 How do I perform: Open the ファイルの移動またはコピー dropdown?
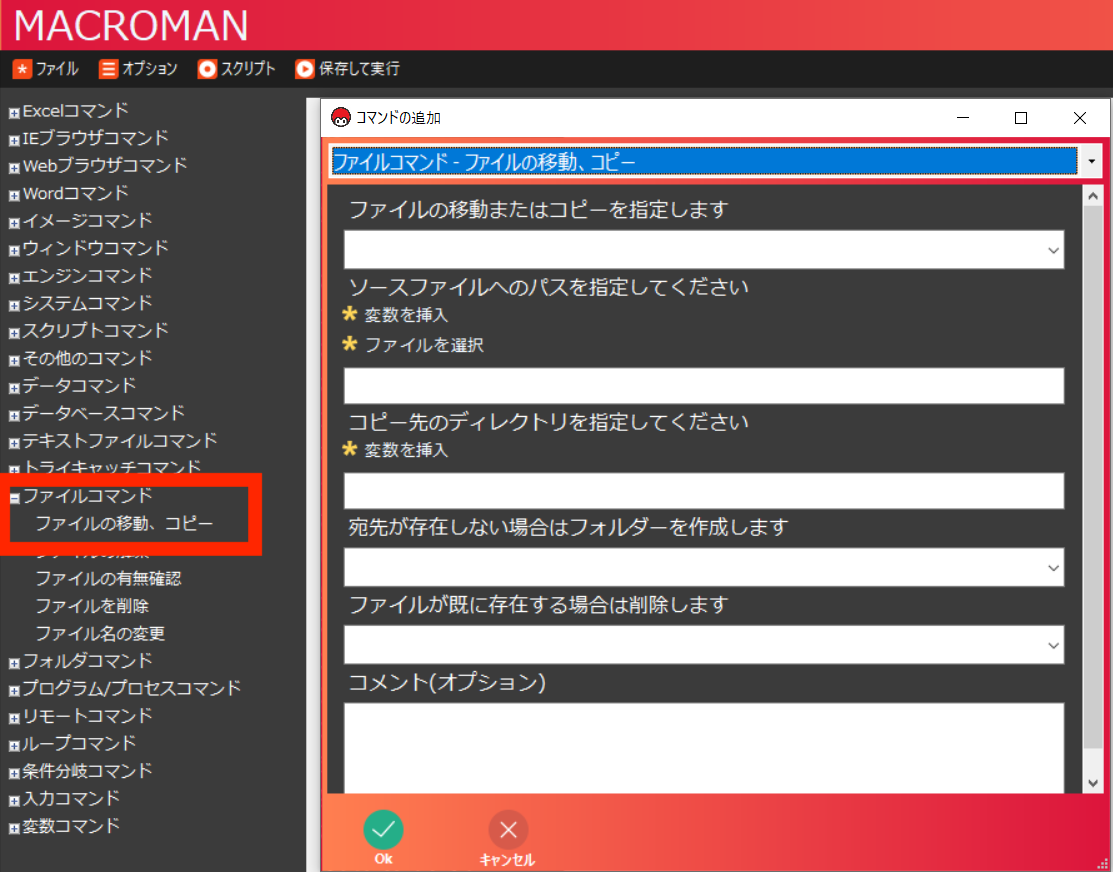704,249
